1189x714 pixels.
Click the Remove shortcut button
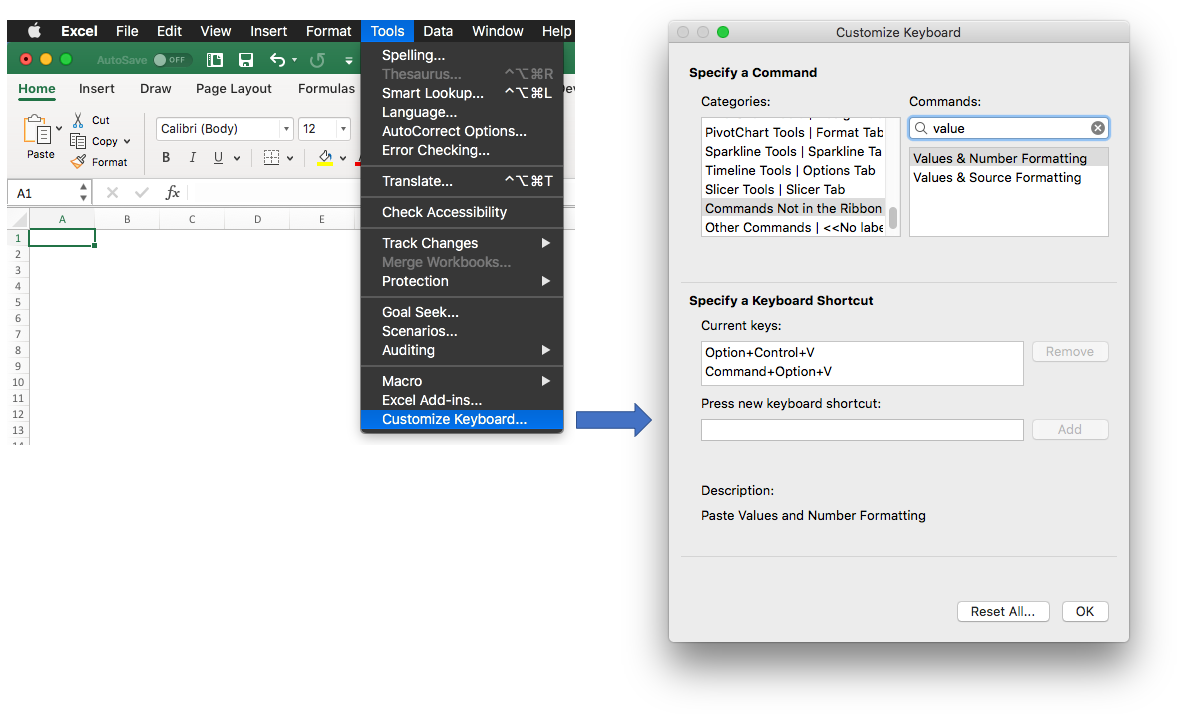(1069, 352)
